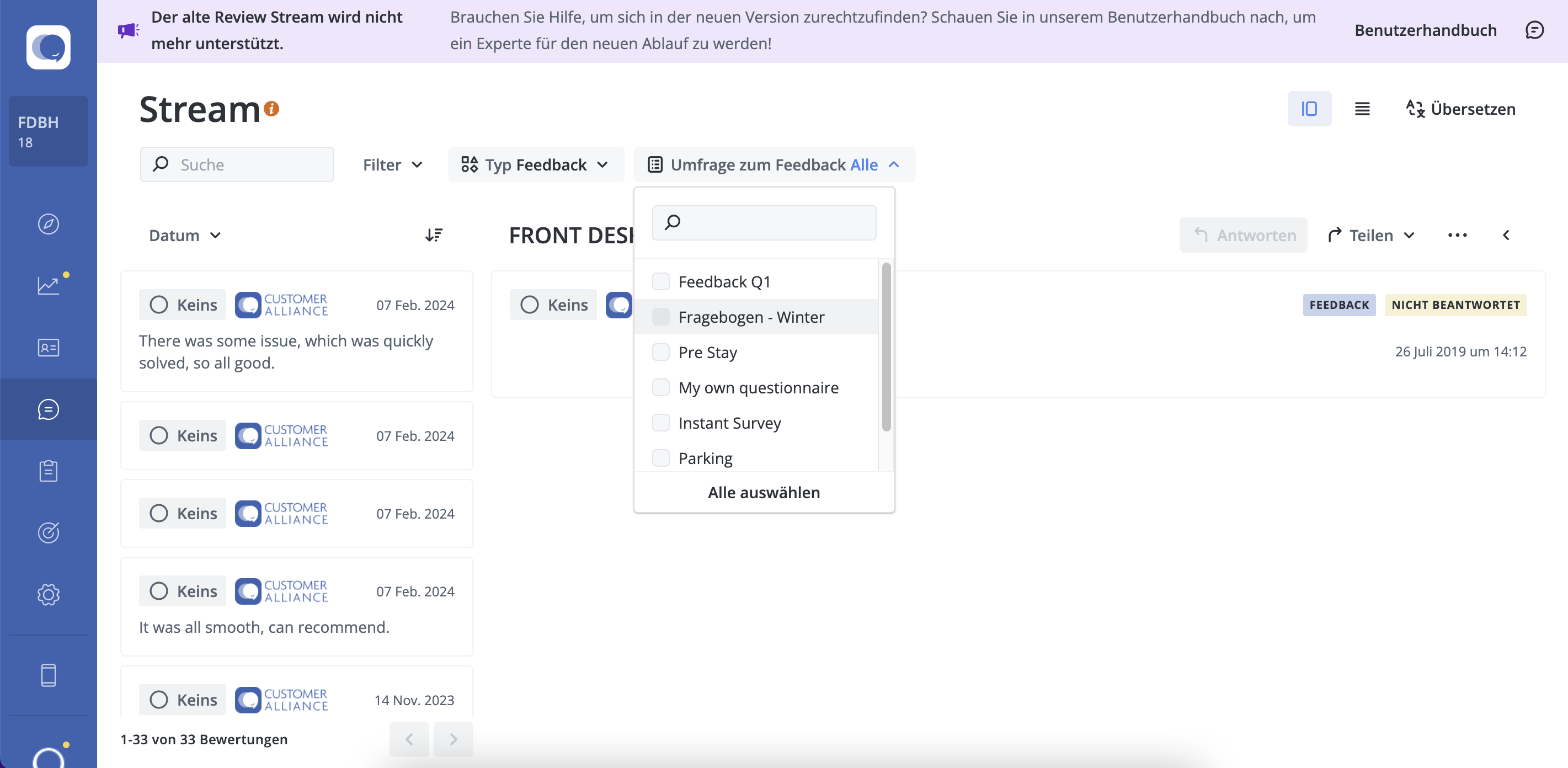Open the Typ Feedback dropdown

[536, 164]
